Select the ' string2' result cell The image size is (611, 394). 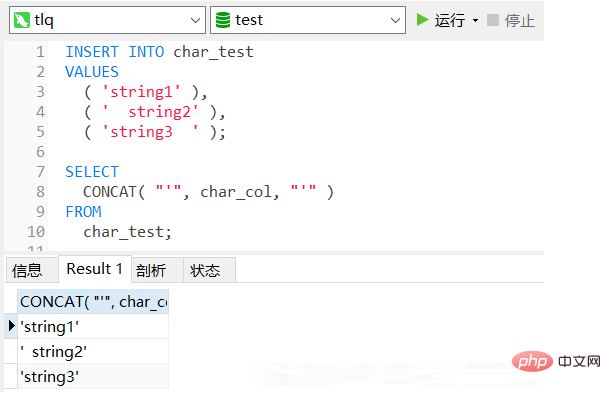coord(93,352)
